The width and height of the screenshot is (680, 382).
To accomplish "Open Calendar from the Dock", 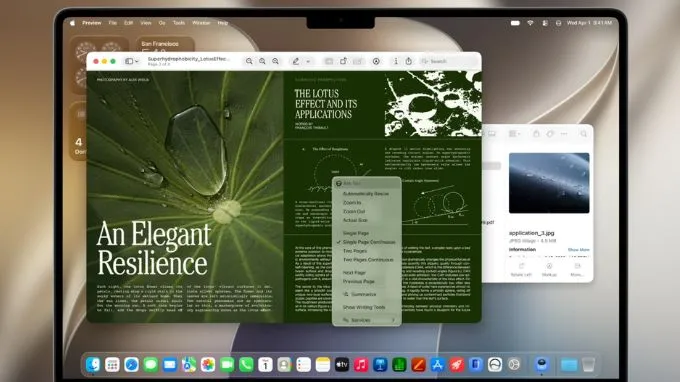I will [x=265, y=365].
